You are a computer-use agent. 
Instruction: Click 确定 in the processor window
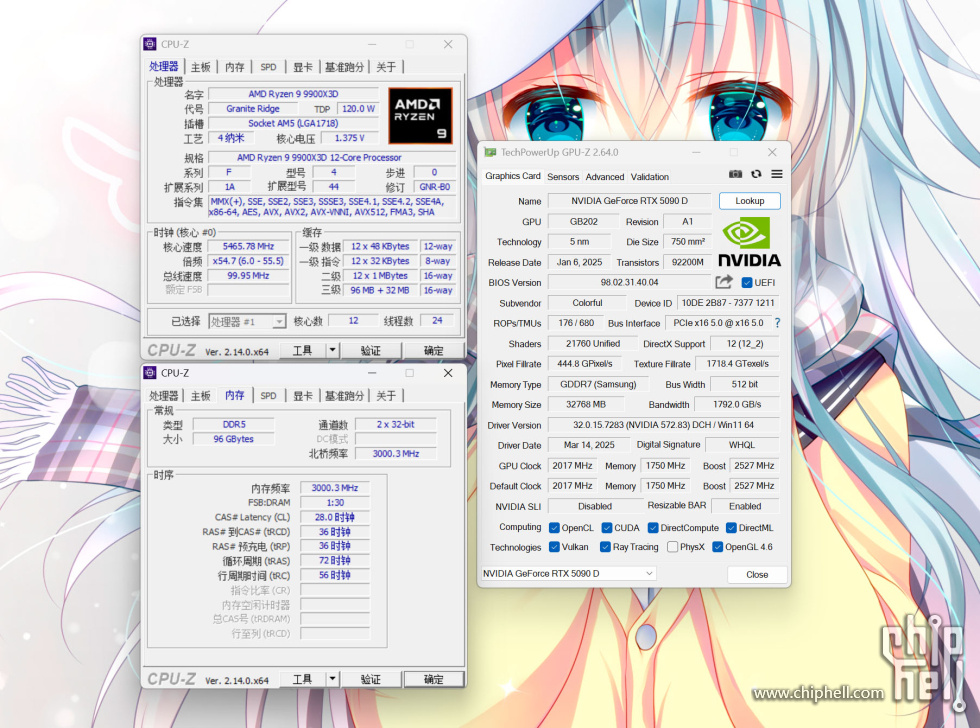point(434,350)
